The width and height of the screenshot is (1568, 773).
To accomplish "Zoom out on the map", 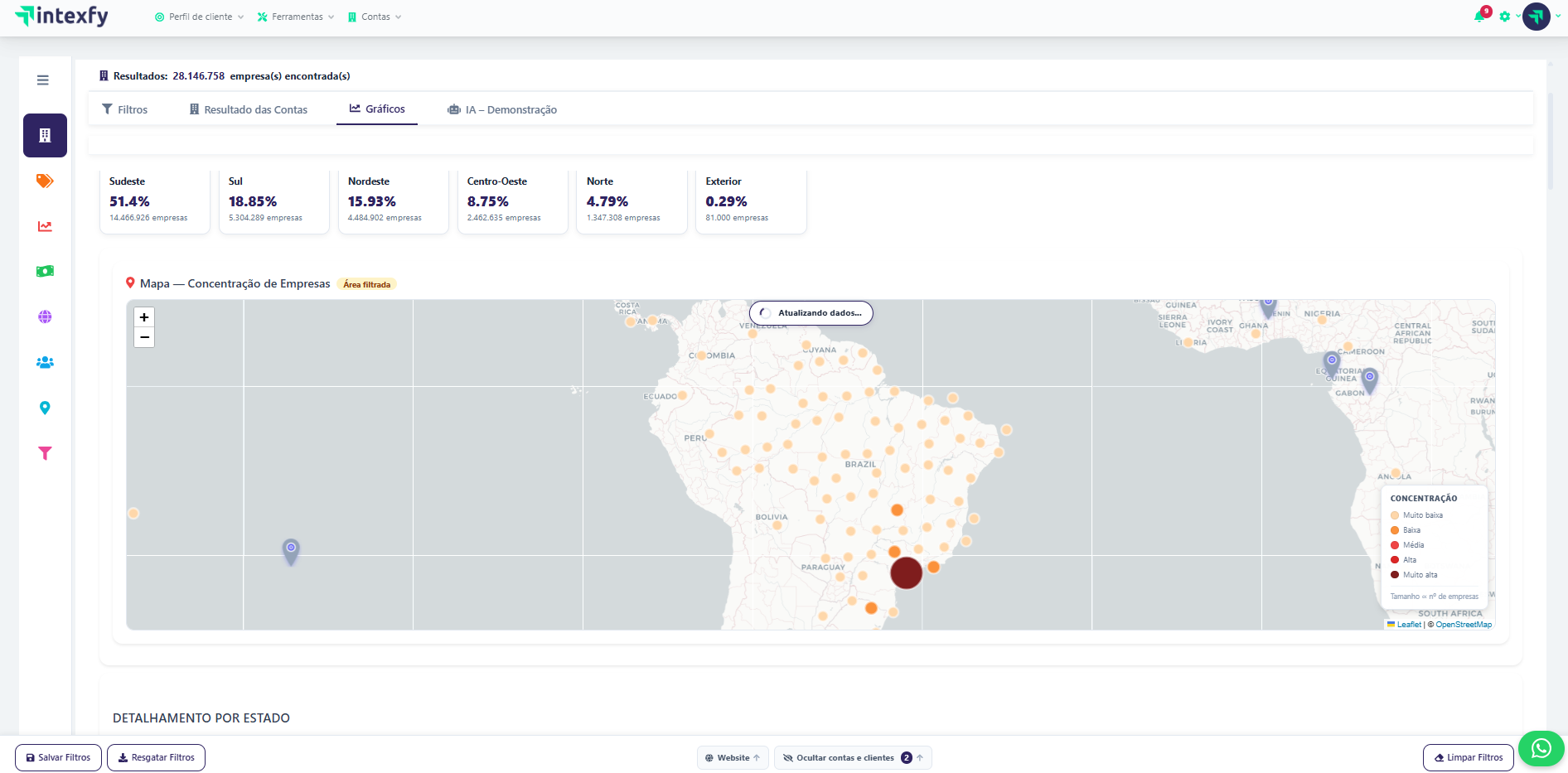I will (144, 337).
